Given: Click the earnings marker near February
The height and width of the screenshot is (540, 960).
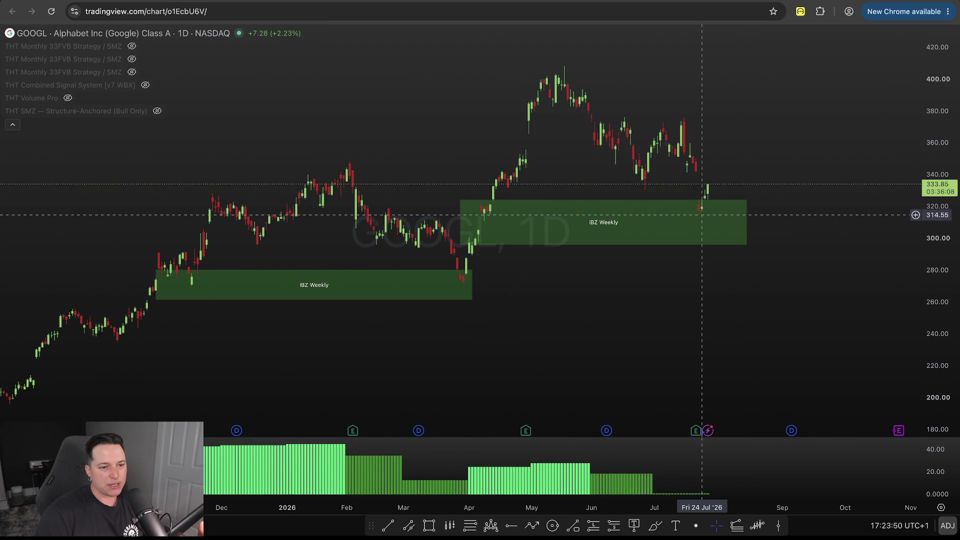Looking at the screenshot, I should click(x=353, y=430).
